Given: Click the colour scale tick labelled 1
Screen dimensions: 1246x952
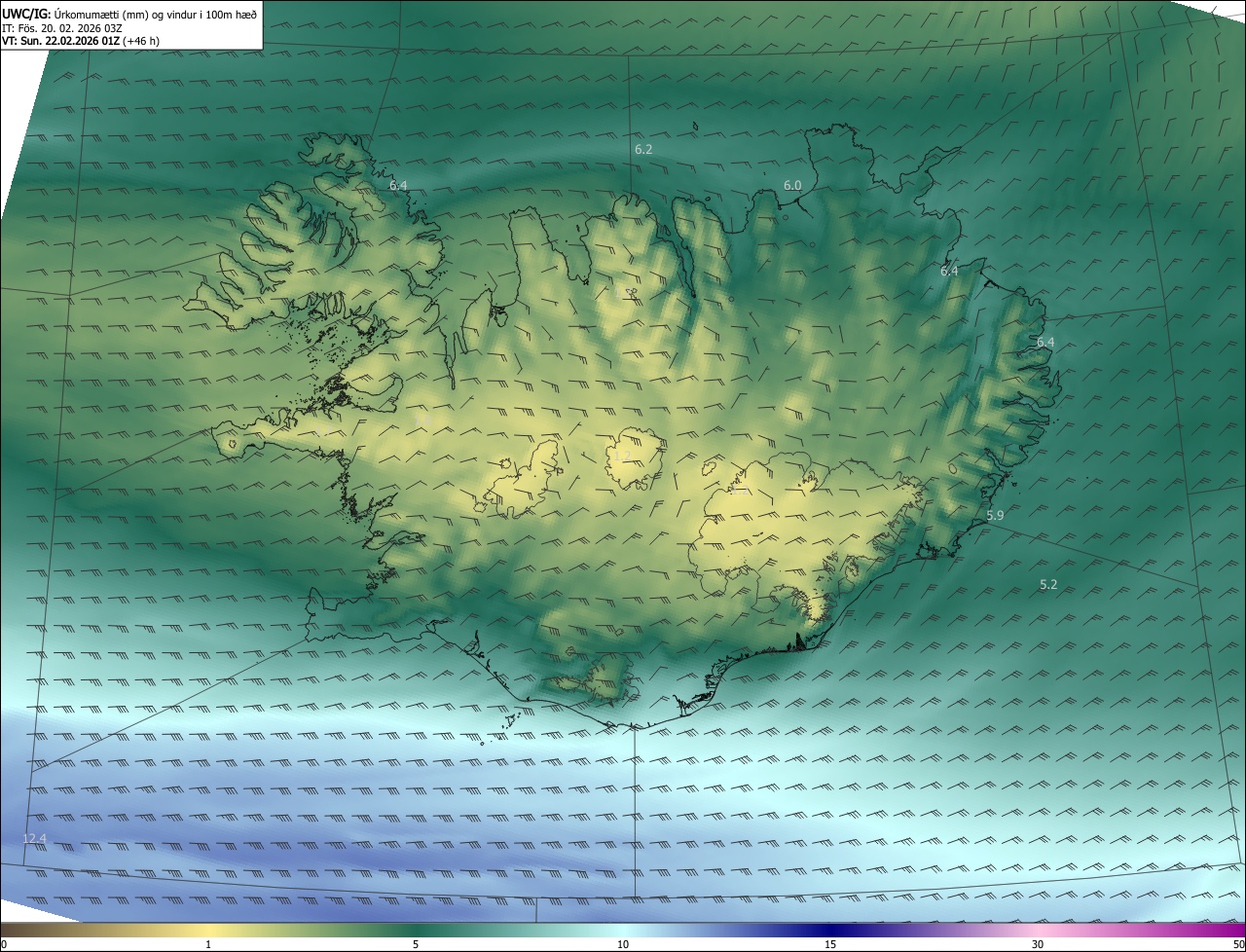Looking at the screenshot, I should [x=208, y=944].
